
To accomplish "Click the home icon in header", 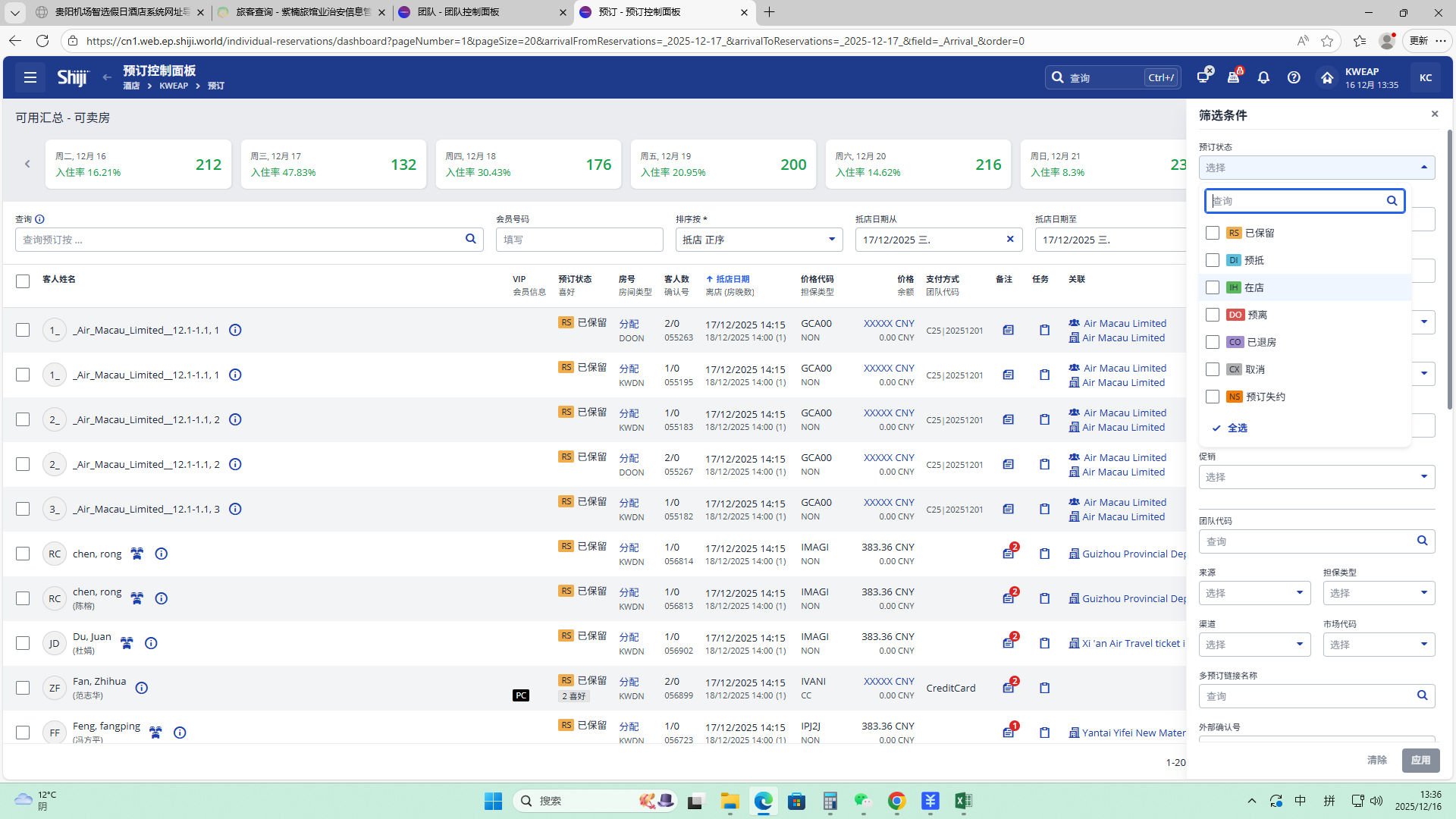I will 1326,77.
